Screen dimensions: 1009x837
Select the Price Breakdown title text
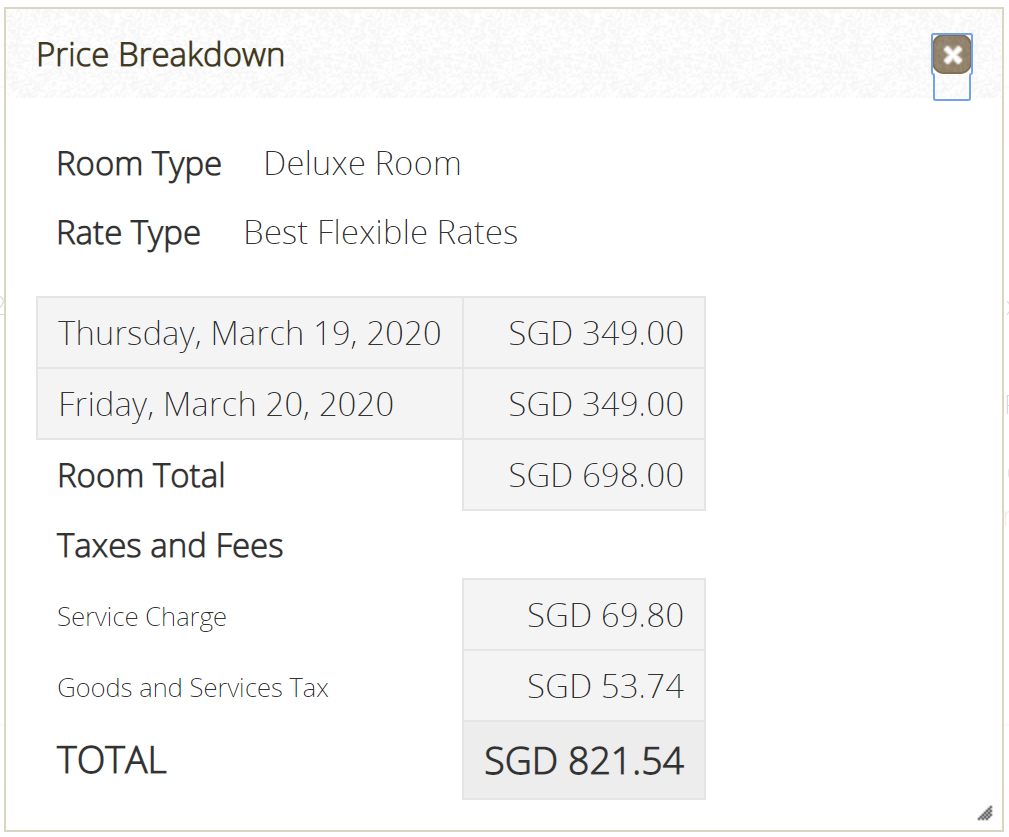(x=160, y=55)
